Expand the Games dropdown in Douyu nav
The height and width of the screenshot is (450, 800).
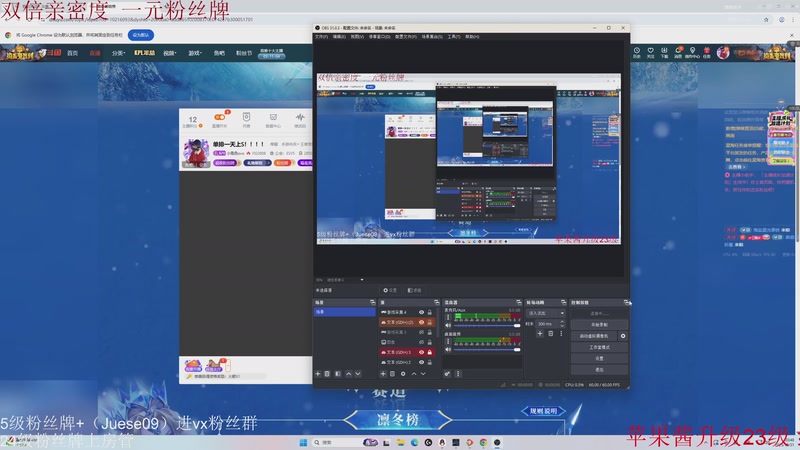point(195,53)
